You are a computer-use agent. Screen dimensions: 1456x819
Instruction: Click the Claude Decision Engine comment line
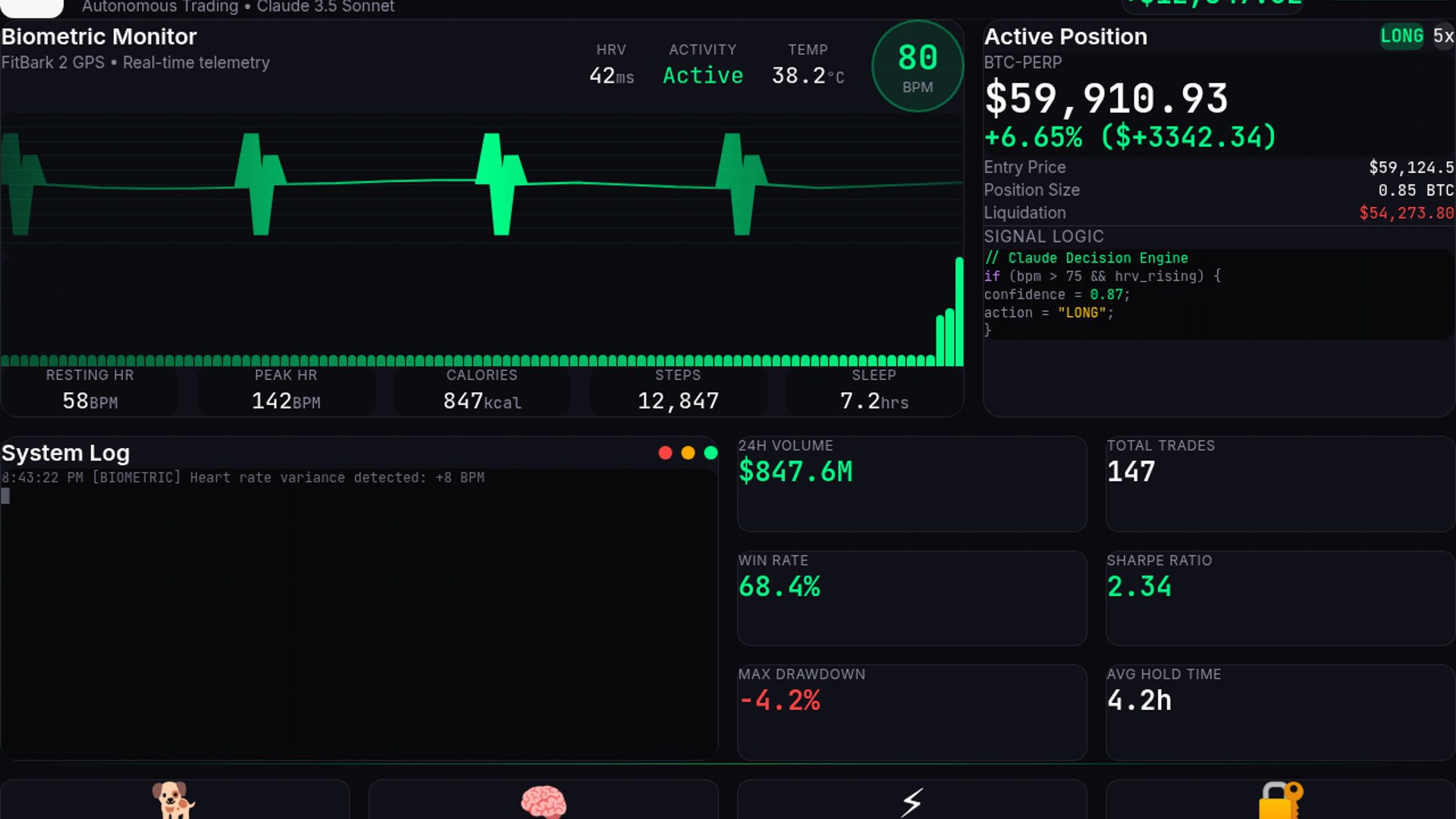(1086, 258)
